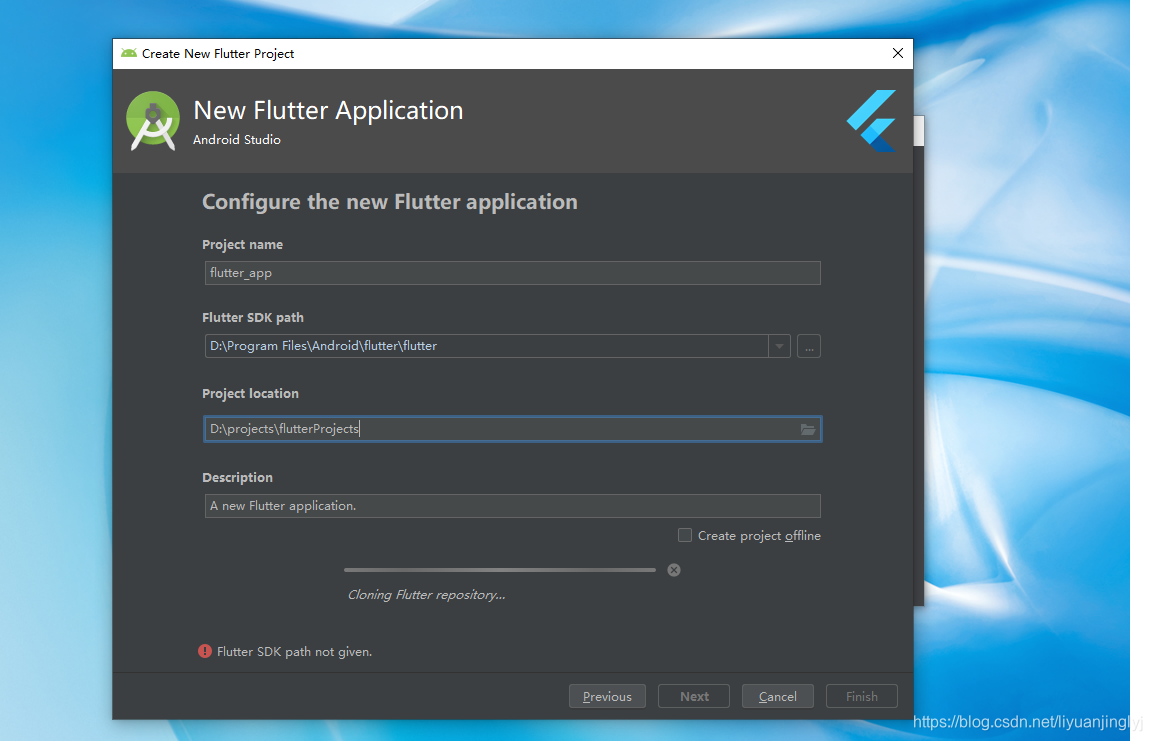The image size is (1152, 741).
Task: Click the Flutter SDK path text field
Action: point(486,346)
